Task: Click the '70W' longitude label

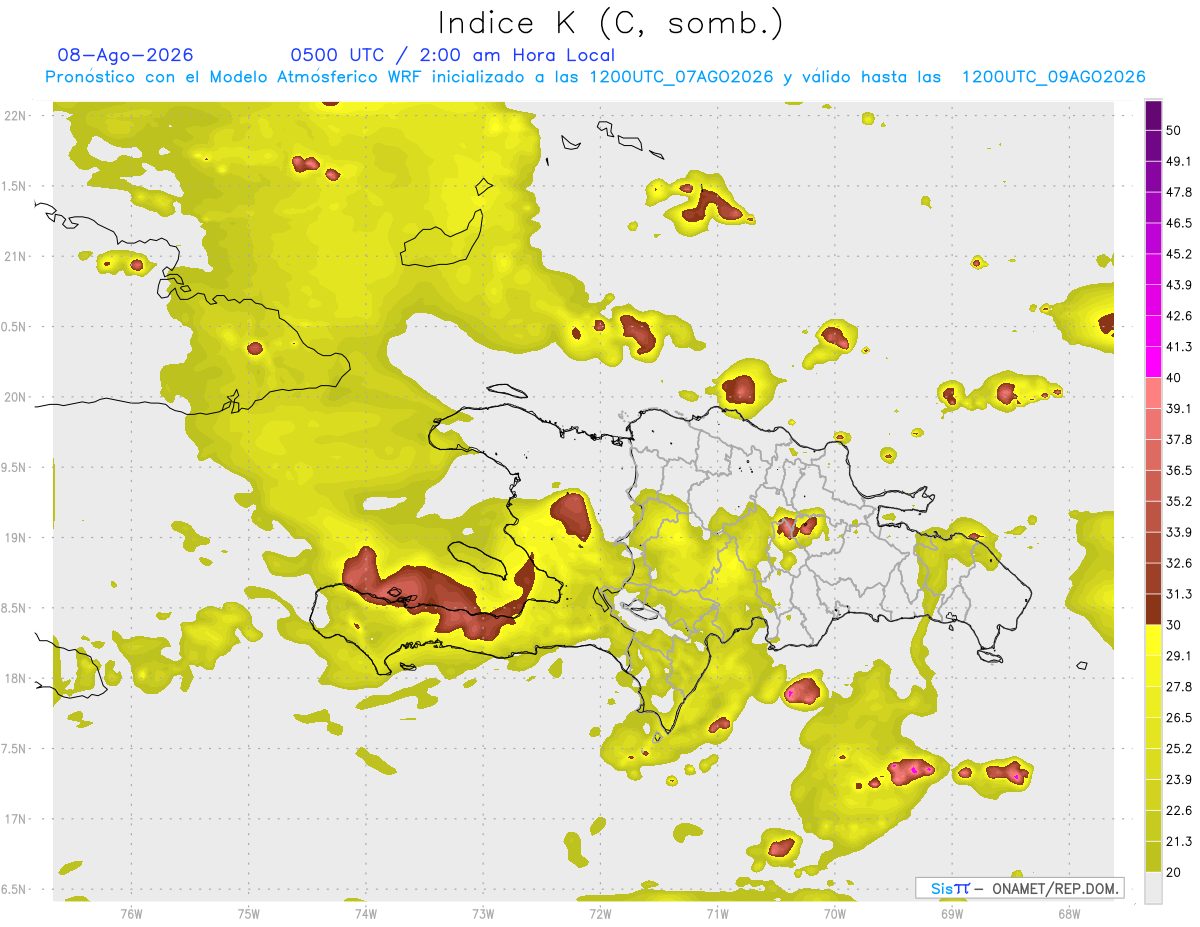Action: click(835, 913)
